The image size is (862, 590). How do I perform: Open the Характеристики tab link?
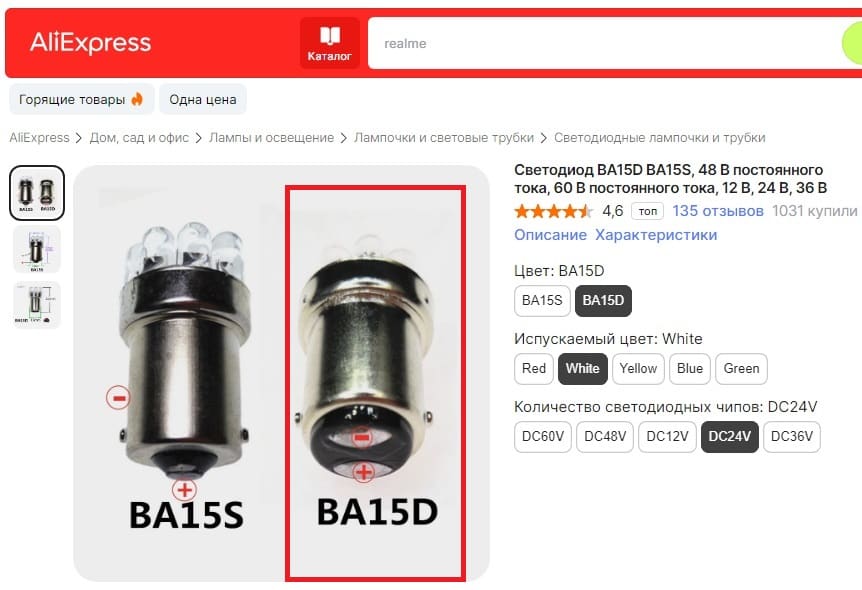tap(656, 235)
